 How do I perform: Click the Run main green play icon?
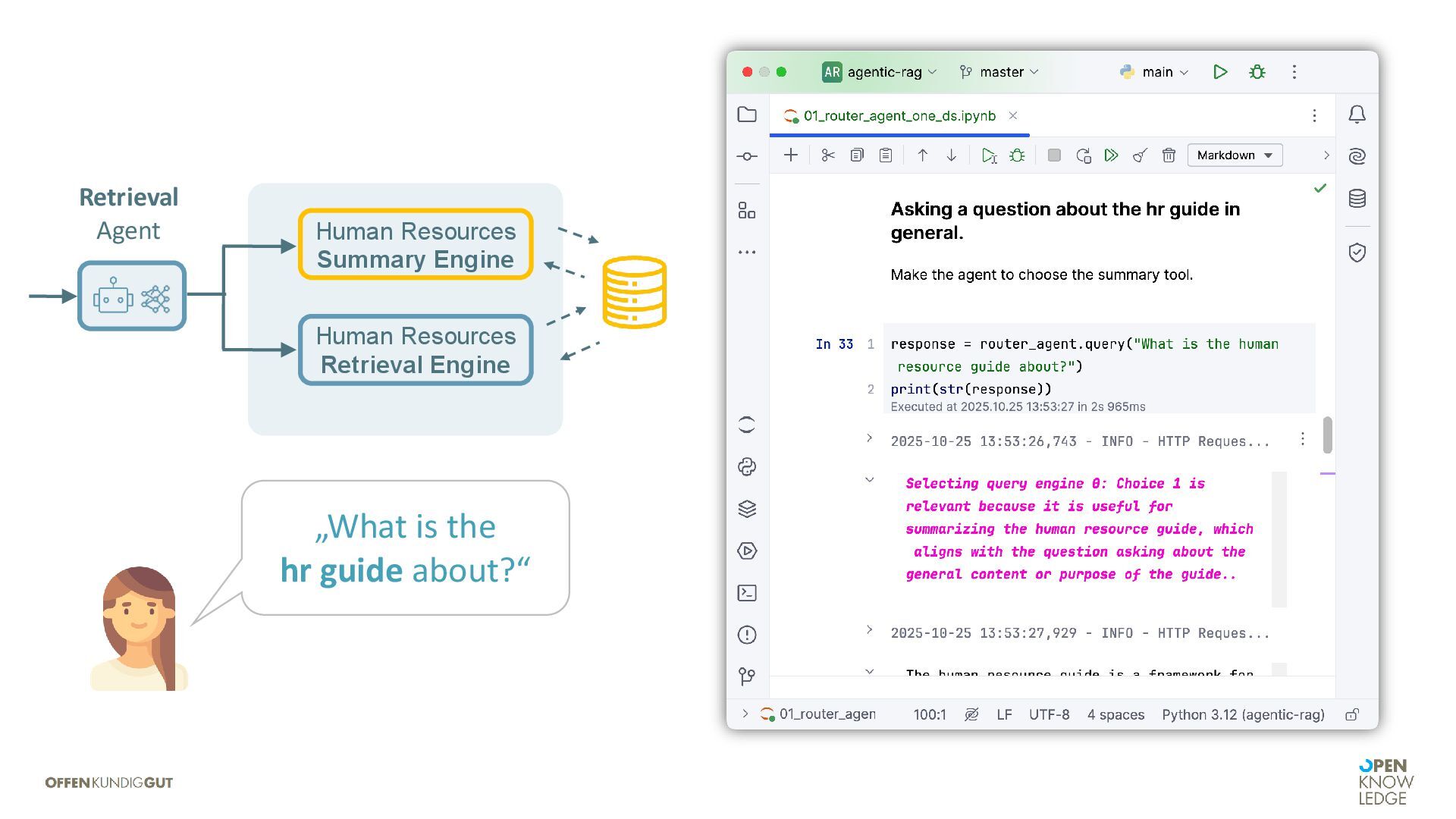[x=1219, y=72]
